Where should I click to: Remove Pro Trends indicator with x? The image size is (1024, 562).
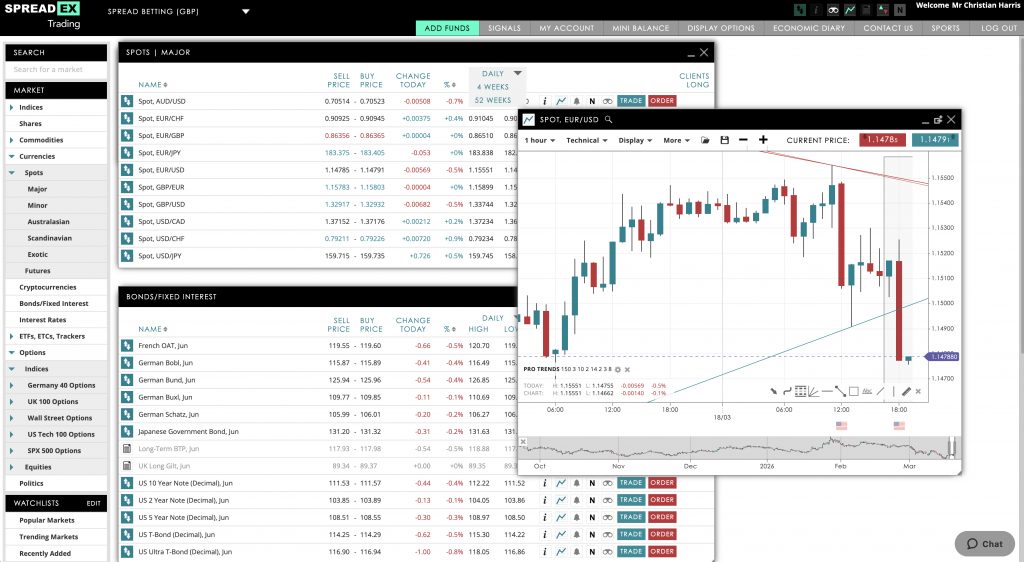(628, 369)
